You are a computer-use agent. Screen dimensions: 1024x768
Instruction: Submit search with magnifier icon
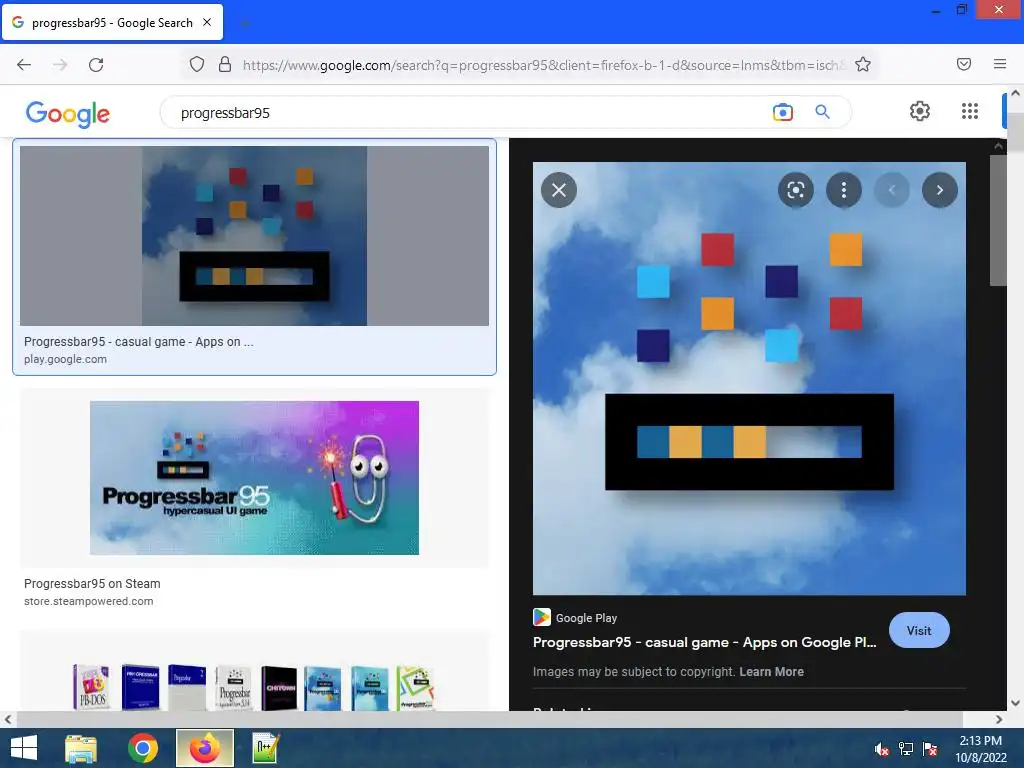[822, 112]
